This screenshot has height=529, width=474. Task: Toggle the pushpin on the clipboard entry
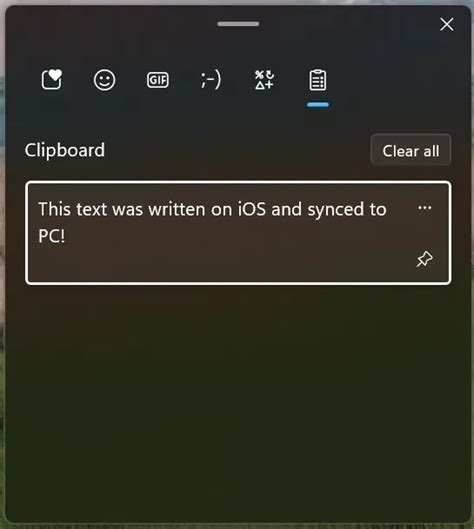(424, 259)
